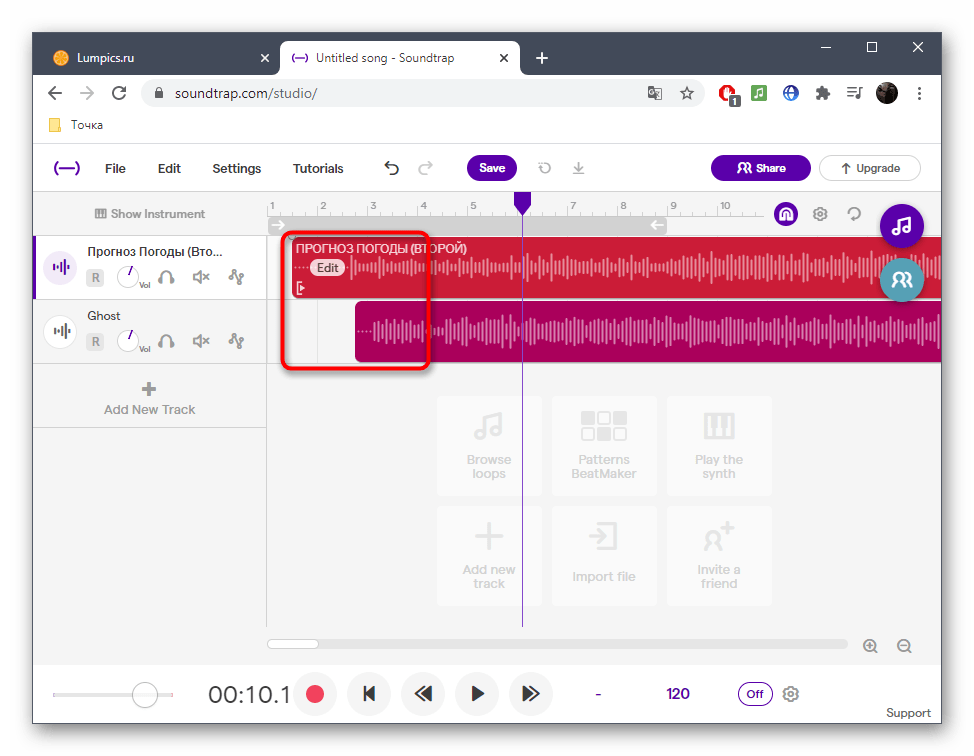Click the cycle region right arrow handle
974x756 pixels.
(x=657, y=225)
